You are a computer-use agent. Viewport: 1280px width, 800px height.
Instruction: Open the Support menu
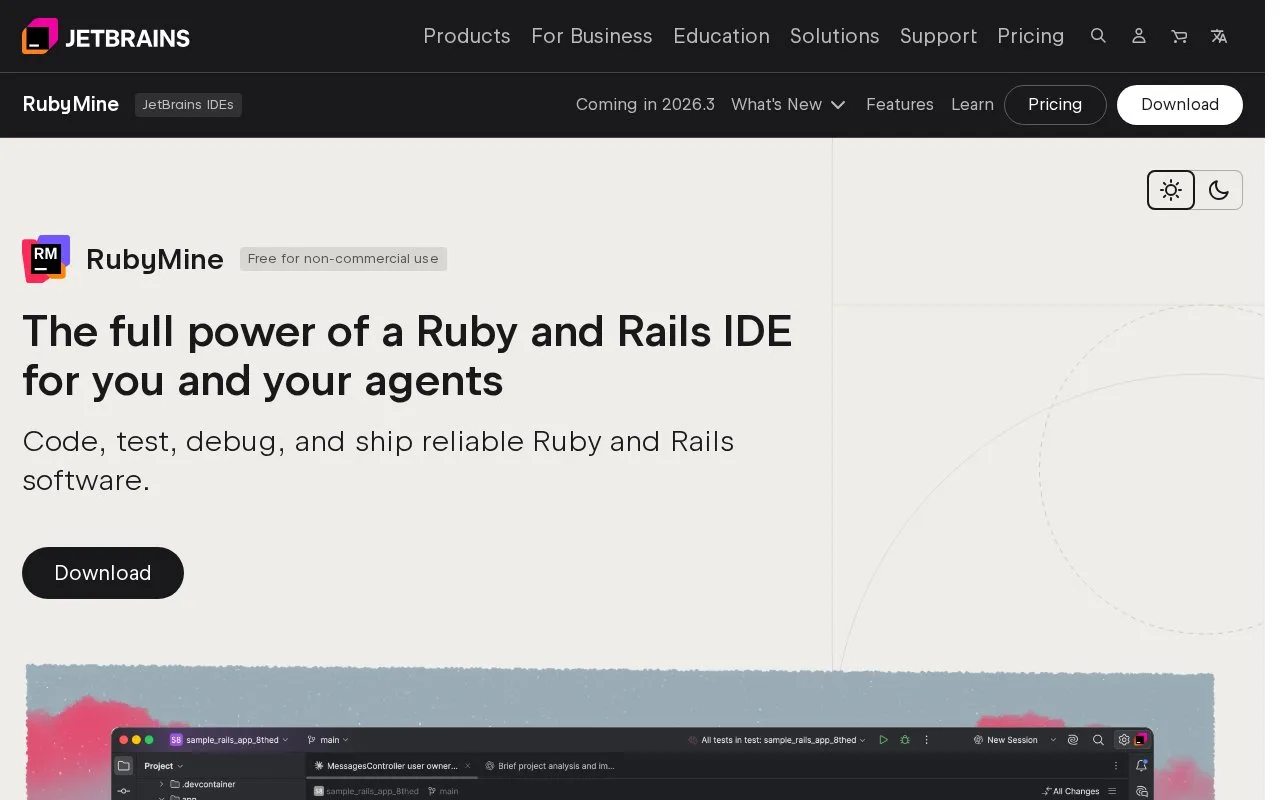click(938, 36)
